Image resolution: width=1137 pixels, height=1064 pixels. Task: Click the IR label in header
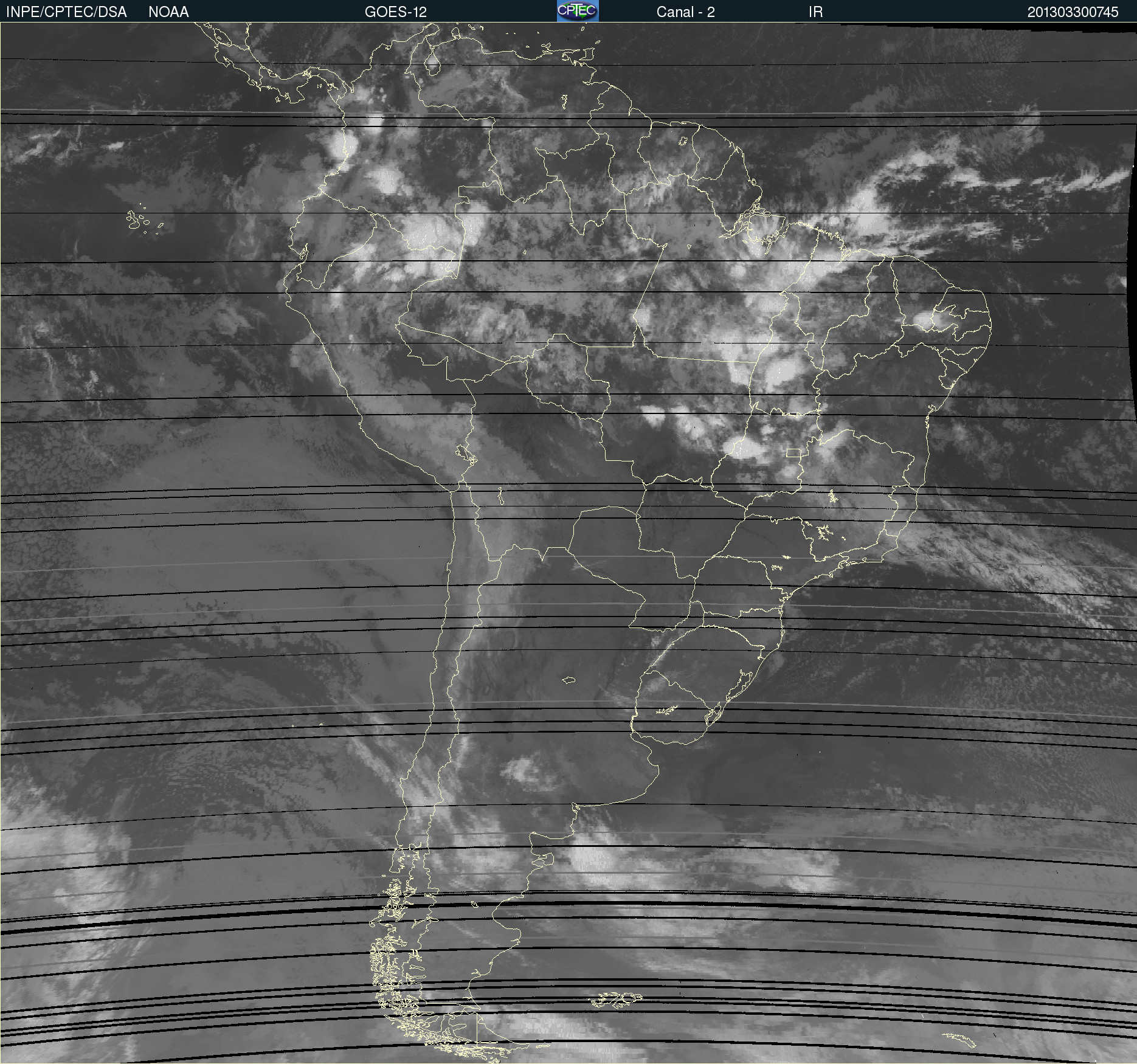815,12
